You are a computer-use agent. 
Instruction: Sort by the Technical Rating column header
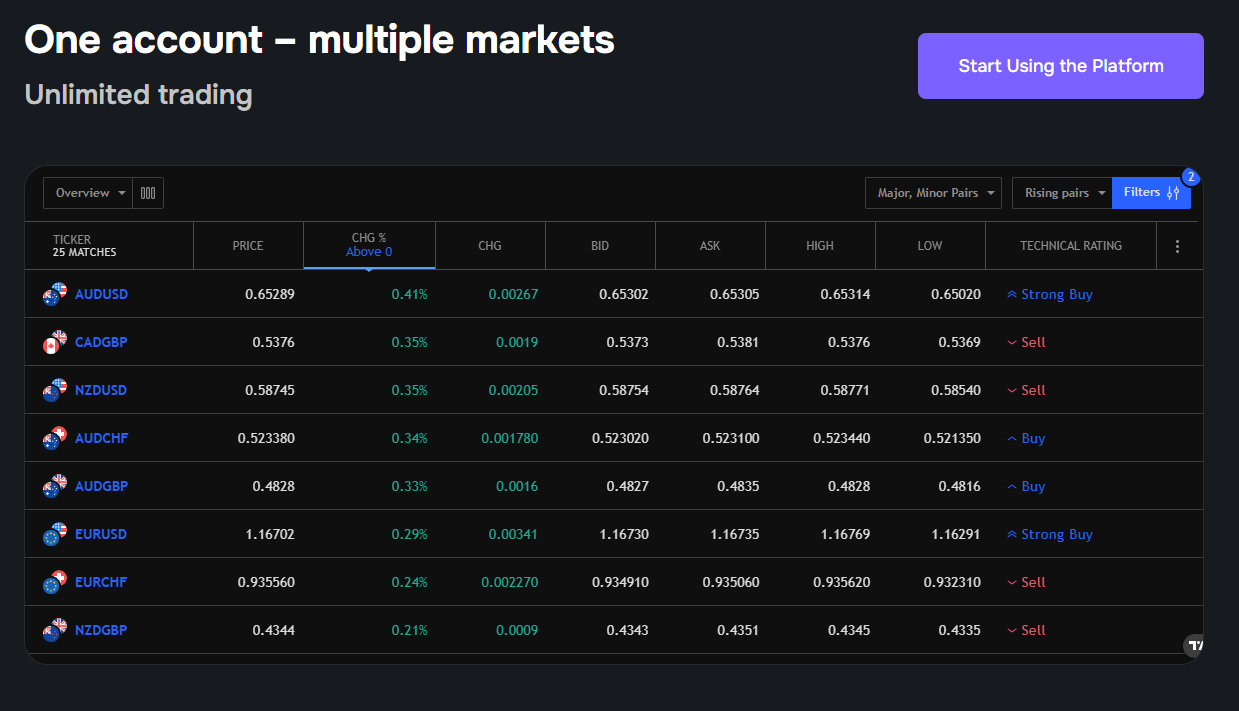coord(1070,246)
